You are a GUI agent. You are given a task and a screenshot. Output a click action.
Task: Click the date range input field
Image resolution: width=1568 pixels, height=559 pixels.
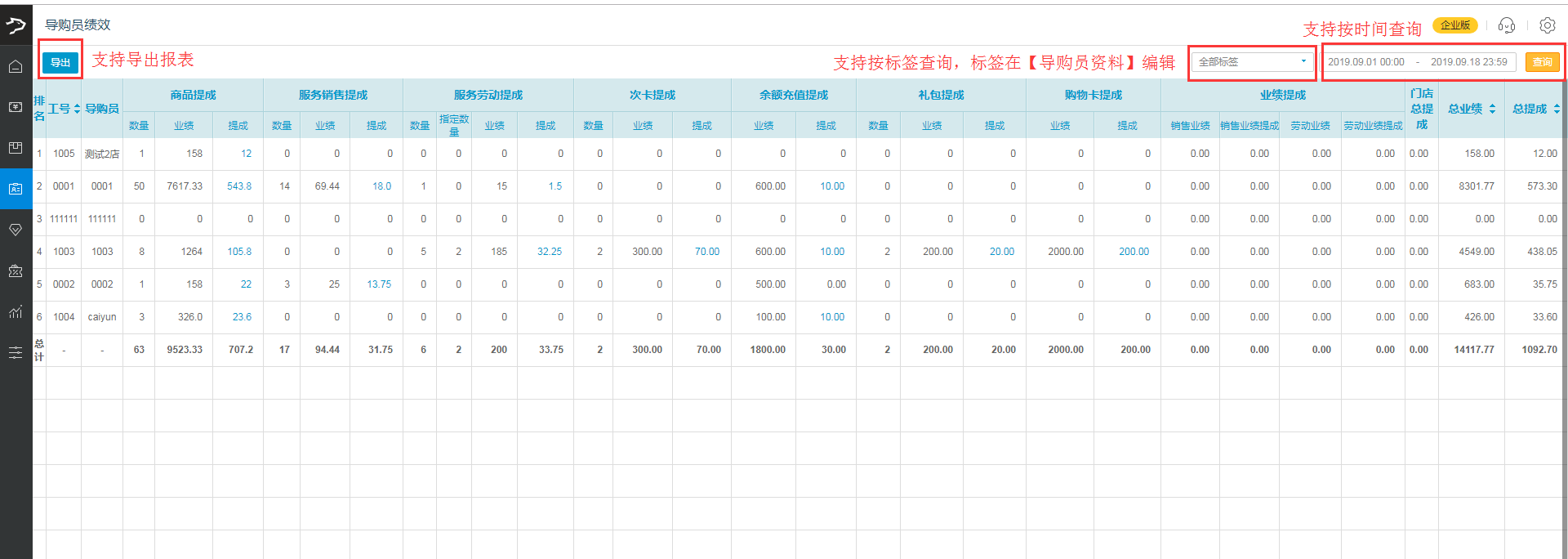[1419, 62]
